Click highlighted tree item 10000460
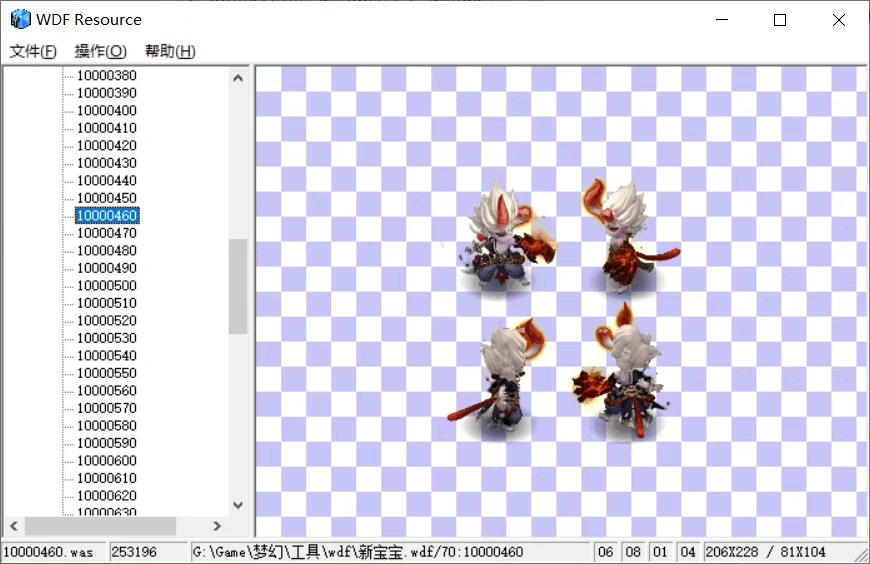This screenshot has width=870, height=564. coord(107,215)
